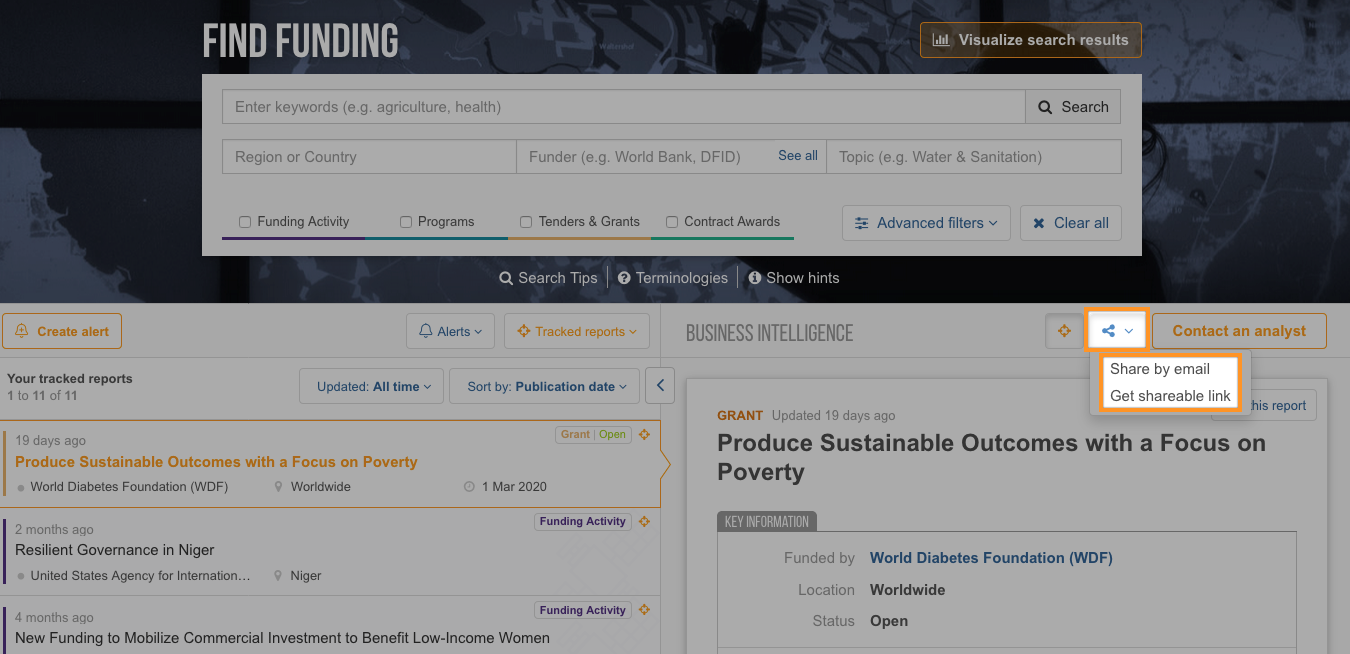Click the Funder input field
1350x654 pixels.
tap(671, 157)
